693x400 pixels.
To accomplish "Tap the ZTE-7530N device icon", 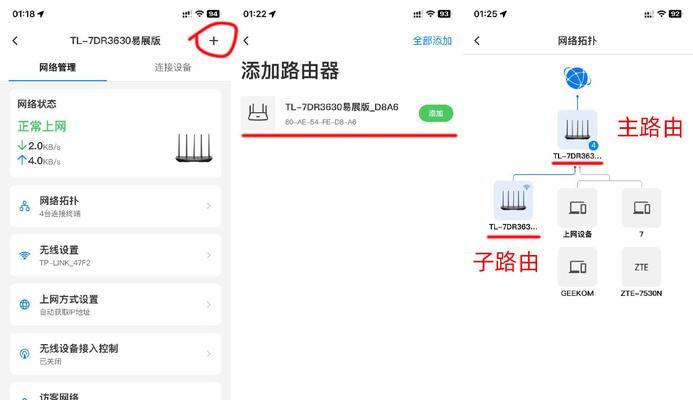I will pyautogui.click(x=641, y=267).
